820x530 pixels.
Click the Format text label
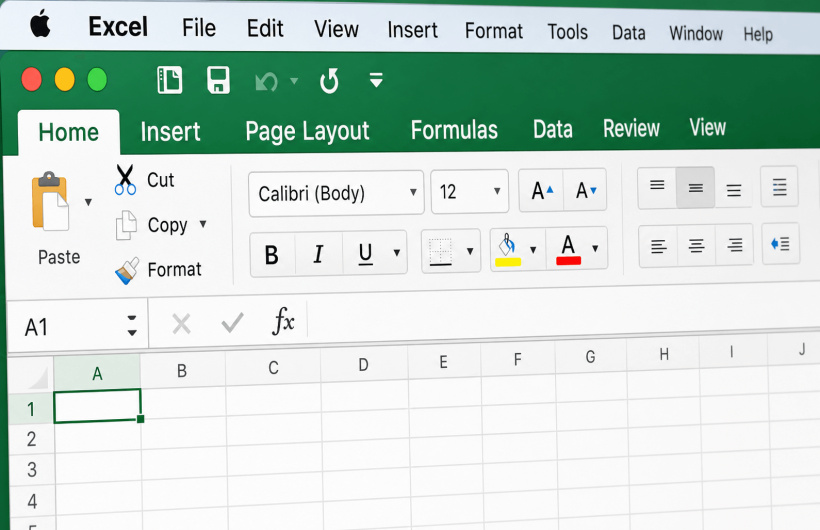[x=175, y=269]
